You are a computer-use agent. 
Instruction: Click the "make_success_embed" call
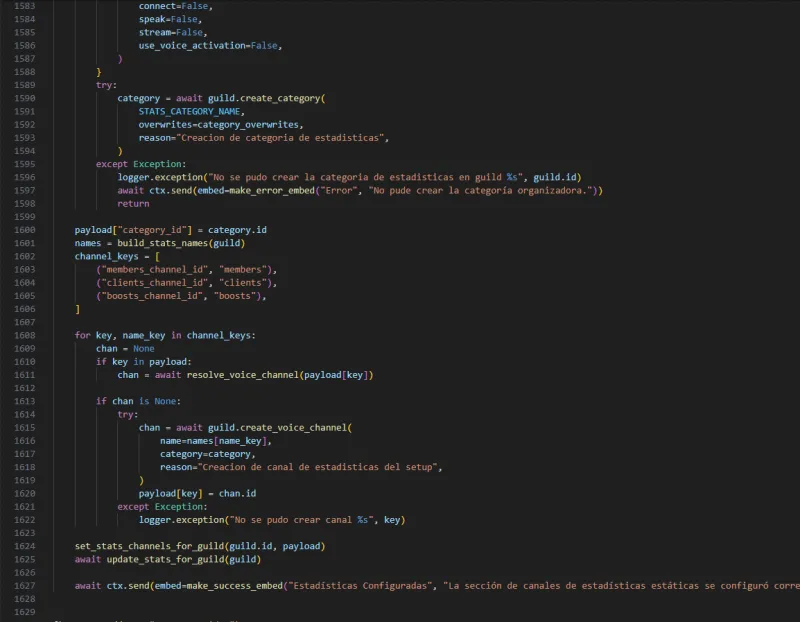click(234, 586)
